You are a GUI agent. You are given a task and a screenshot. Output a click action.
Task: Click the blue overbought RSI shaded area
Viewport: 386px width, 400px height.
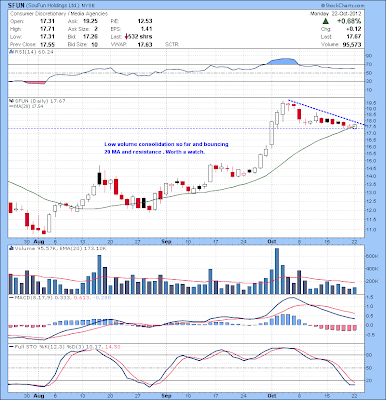click(x=282, y=61)
